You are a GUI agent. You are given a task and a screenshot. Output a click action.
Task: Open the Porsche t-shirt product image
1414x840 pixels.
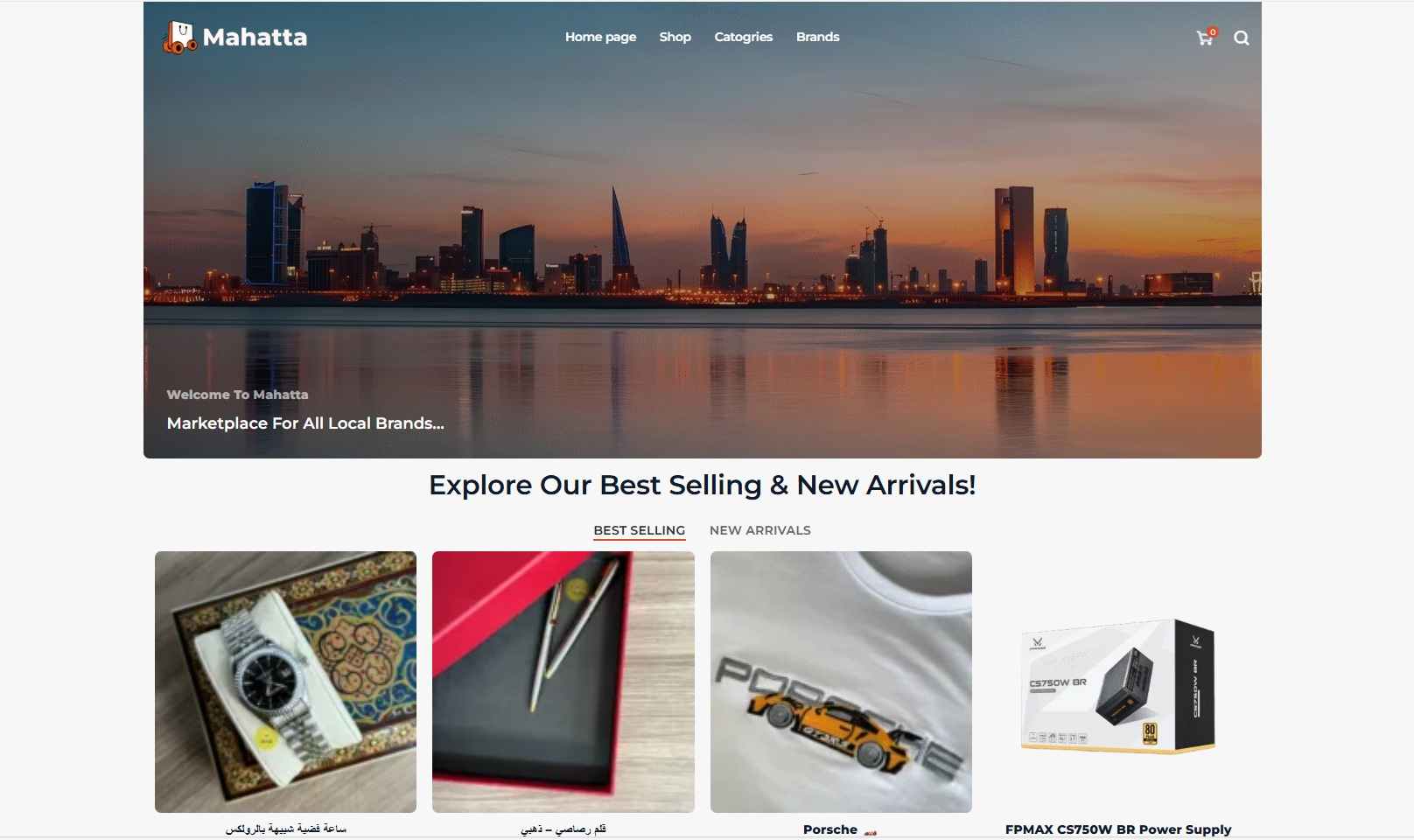841,682
